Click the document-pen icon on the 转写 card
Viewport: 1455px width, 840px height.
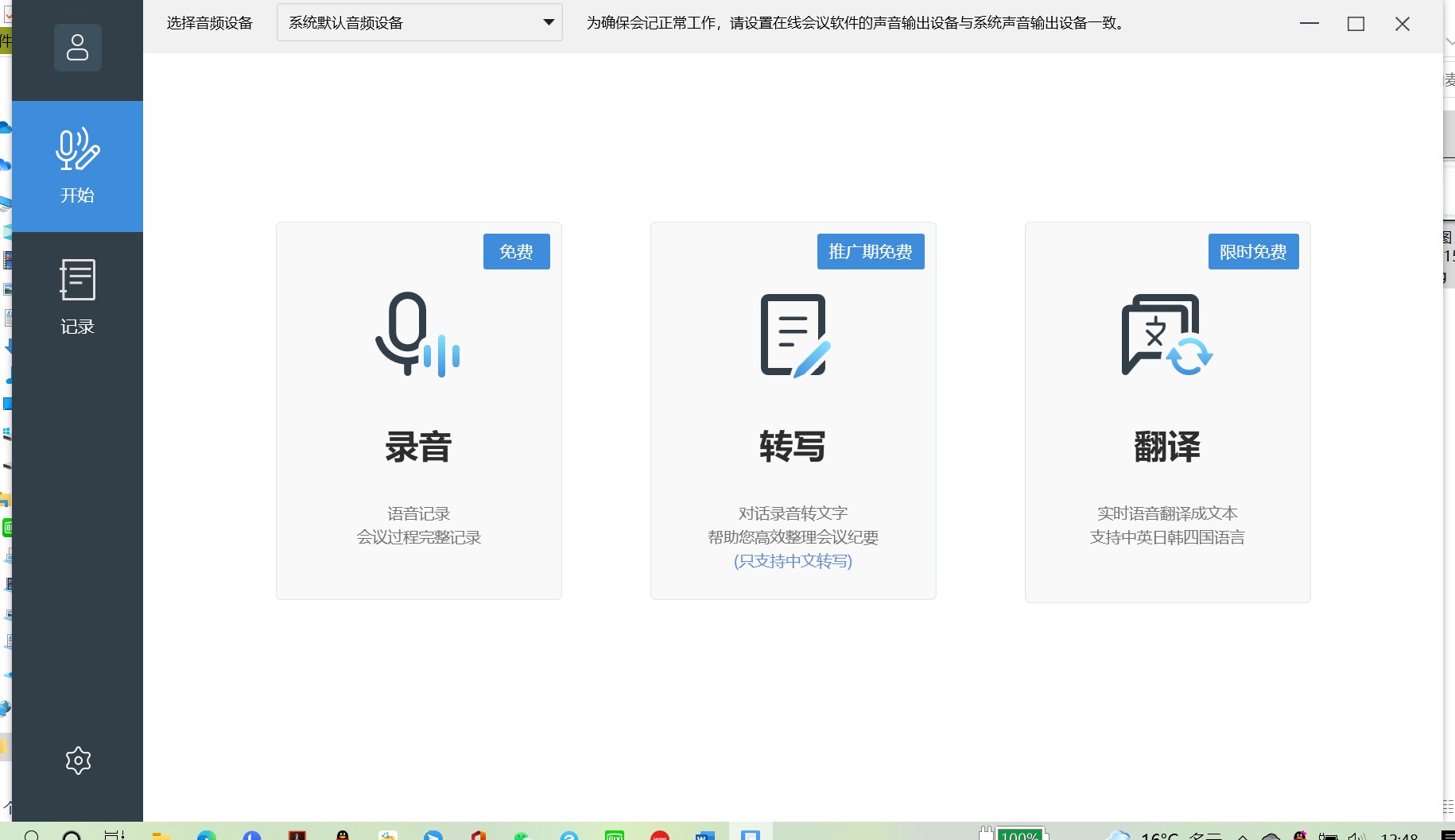(794, 335)
